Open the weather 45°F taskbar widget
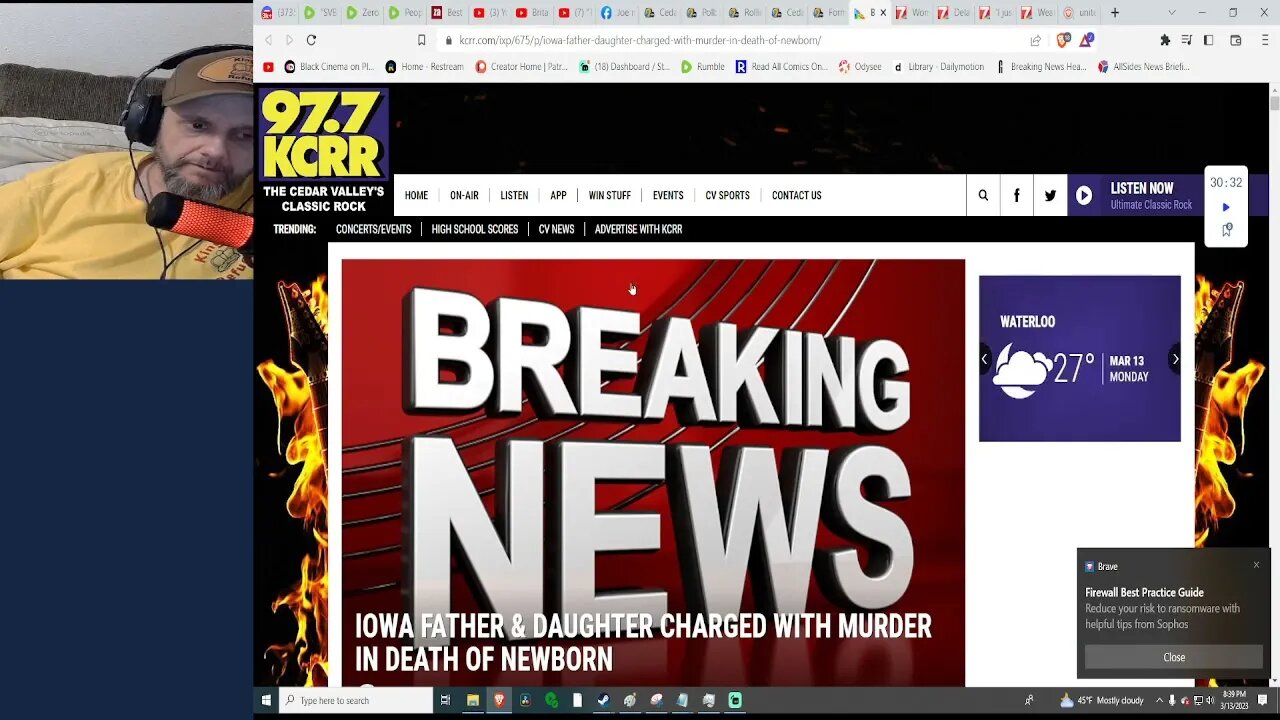This screenshot has width=1280, height=720. 1104,700
